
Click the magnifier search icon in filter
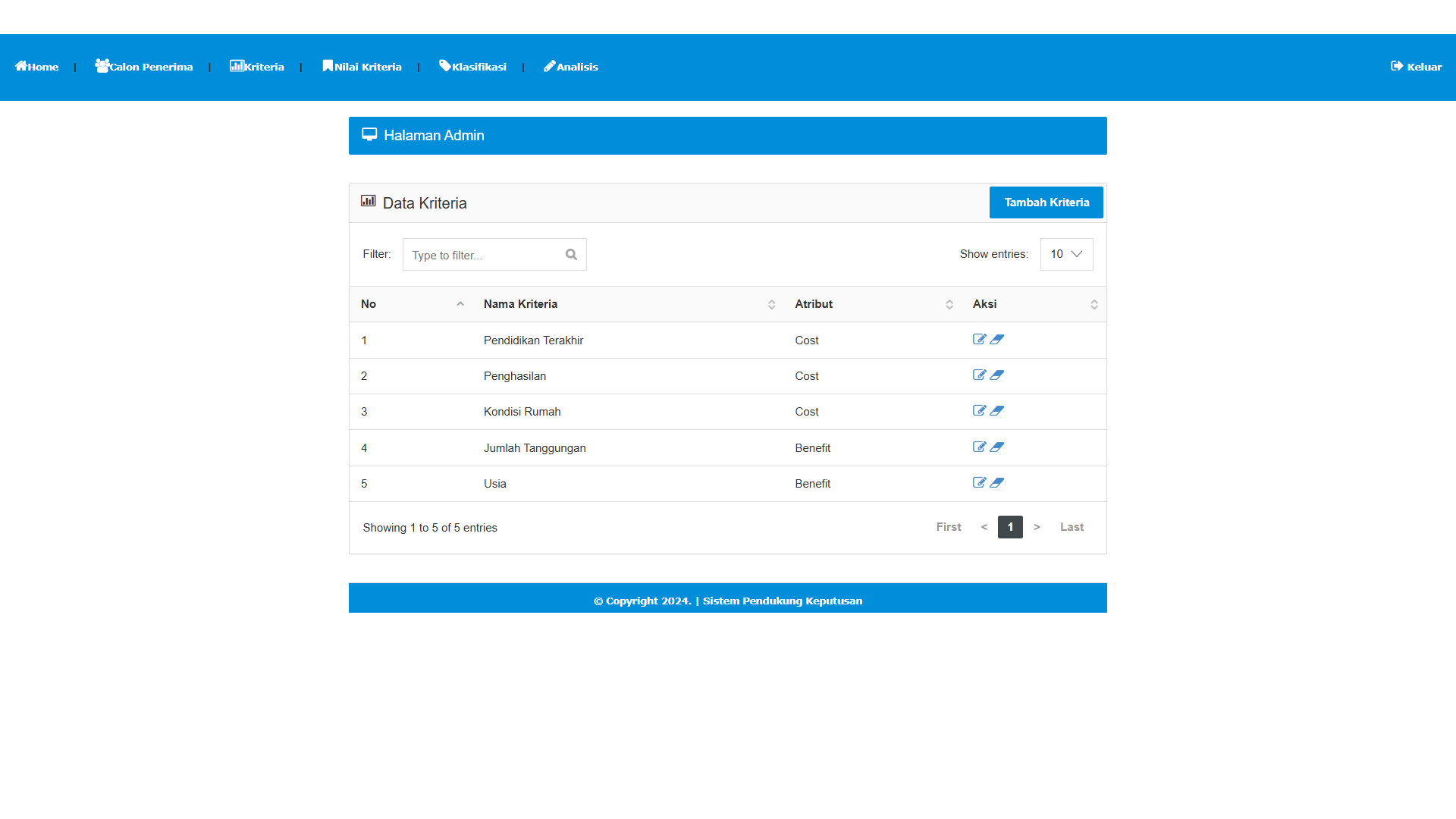point(571,255)
